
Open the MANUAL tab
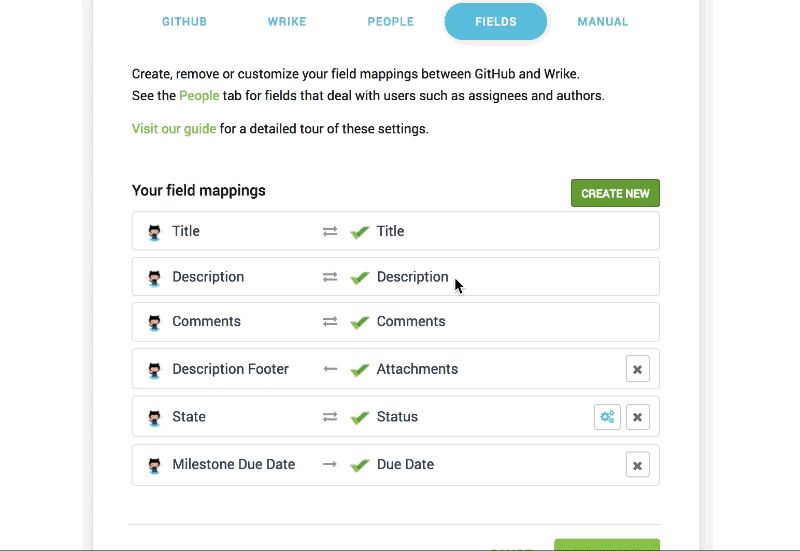[603, 21]
